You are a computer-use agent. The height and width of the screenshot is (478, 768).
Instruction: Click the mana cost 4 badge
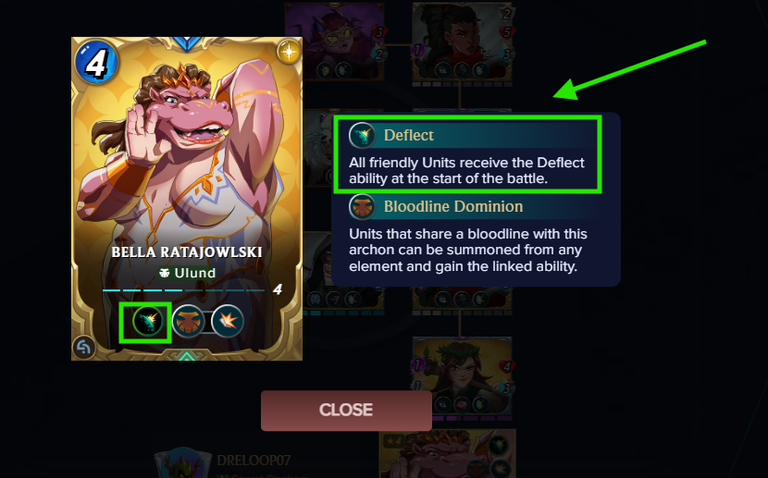(96, 63)
